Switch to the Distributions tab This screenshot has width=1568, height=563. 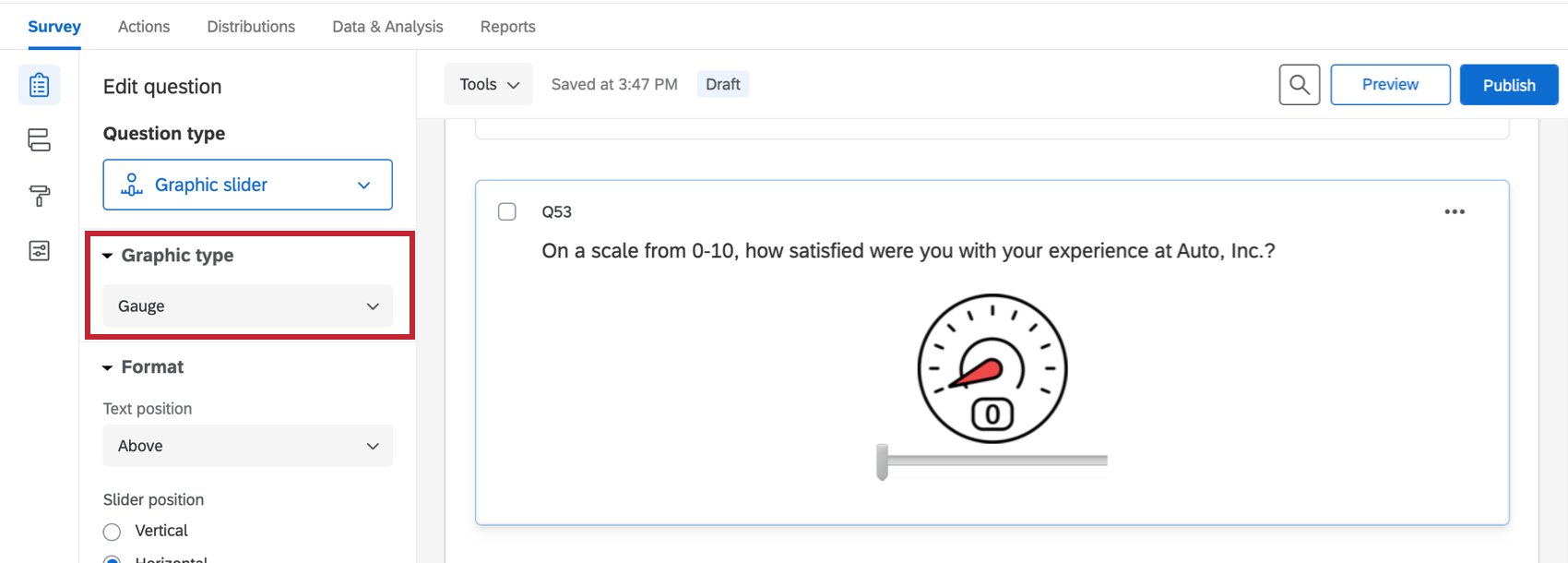point(251,27)
